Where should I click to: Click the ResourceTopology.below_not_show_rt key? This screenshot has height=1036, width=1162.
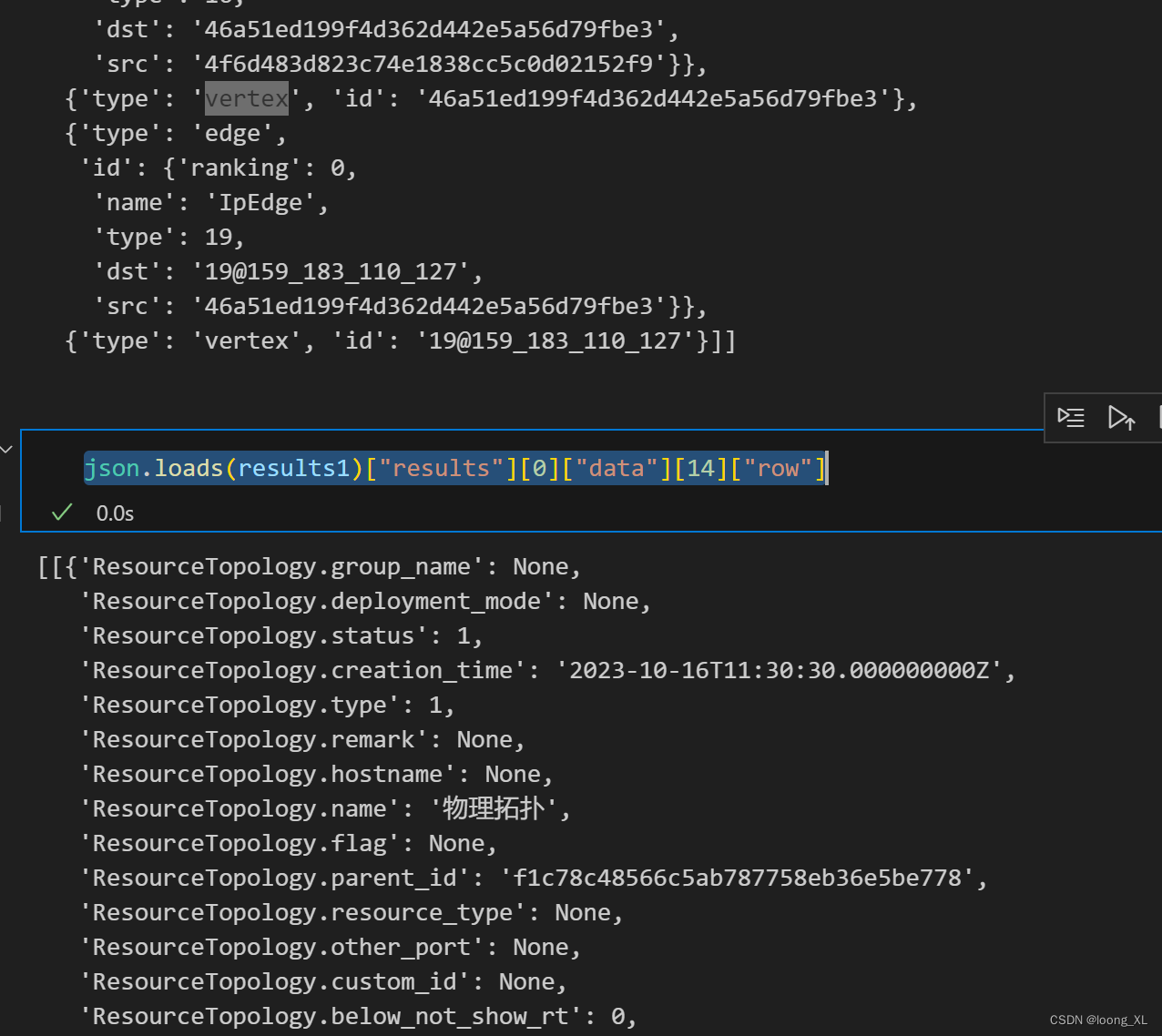pos(331,1017)
